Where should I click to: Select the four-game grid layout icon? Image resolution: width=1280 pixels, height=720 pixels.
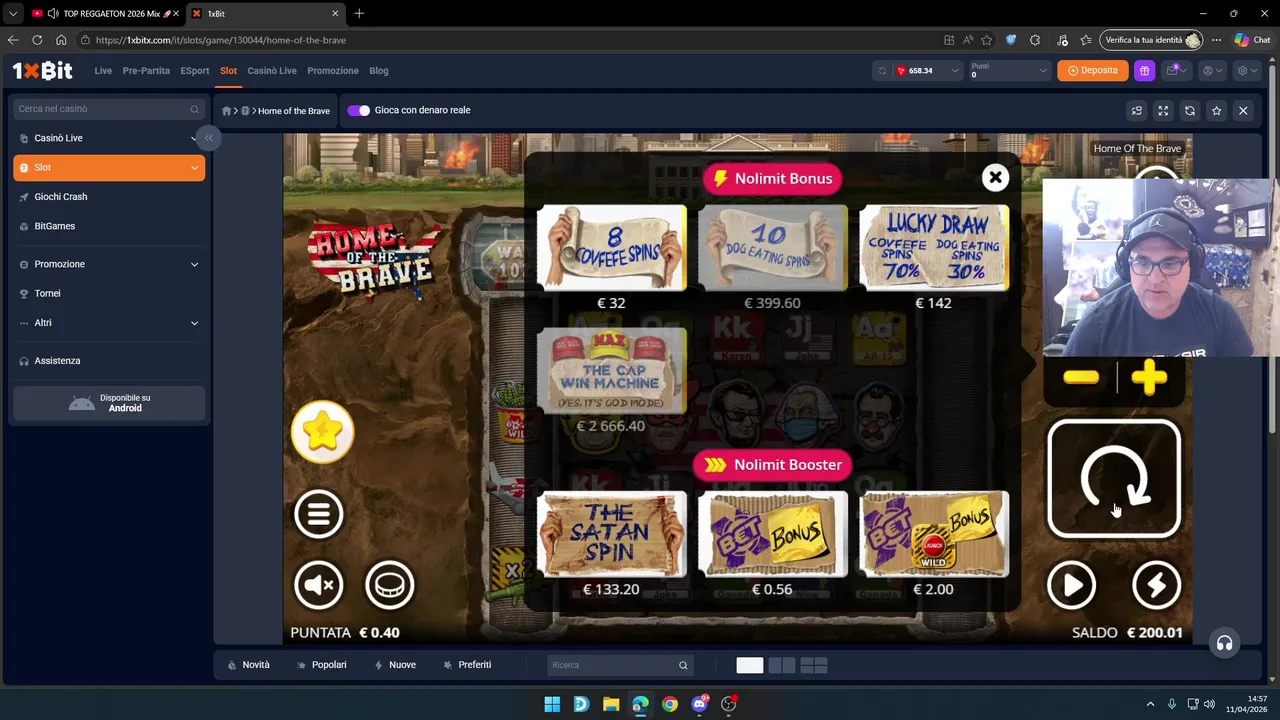[814, 665]
